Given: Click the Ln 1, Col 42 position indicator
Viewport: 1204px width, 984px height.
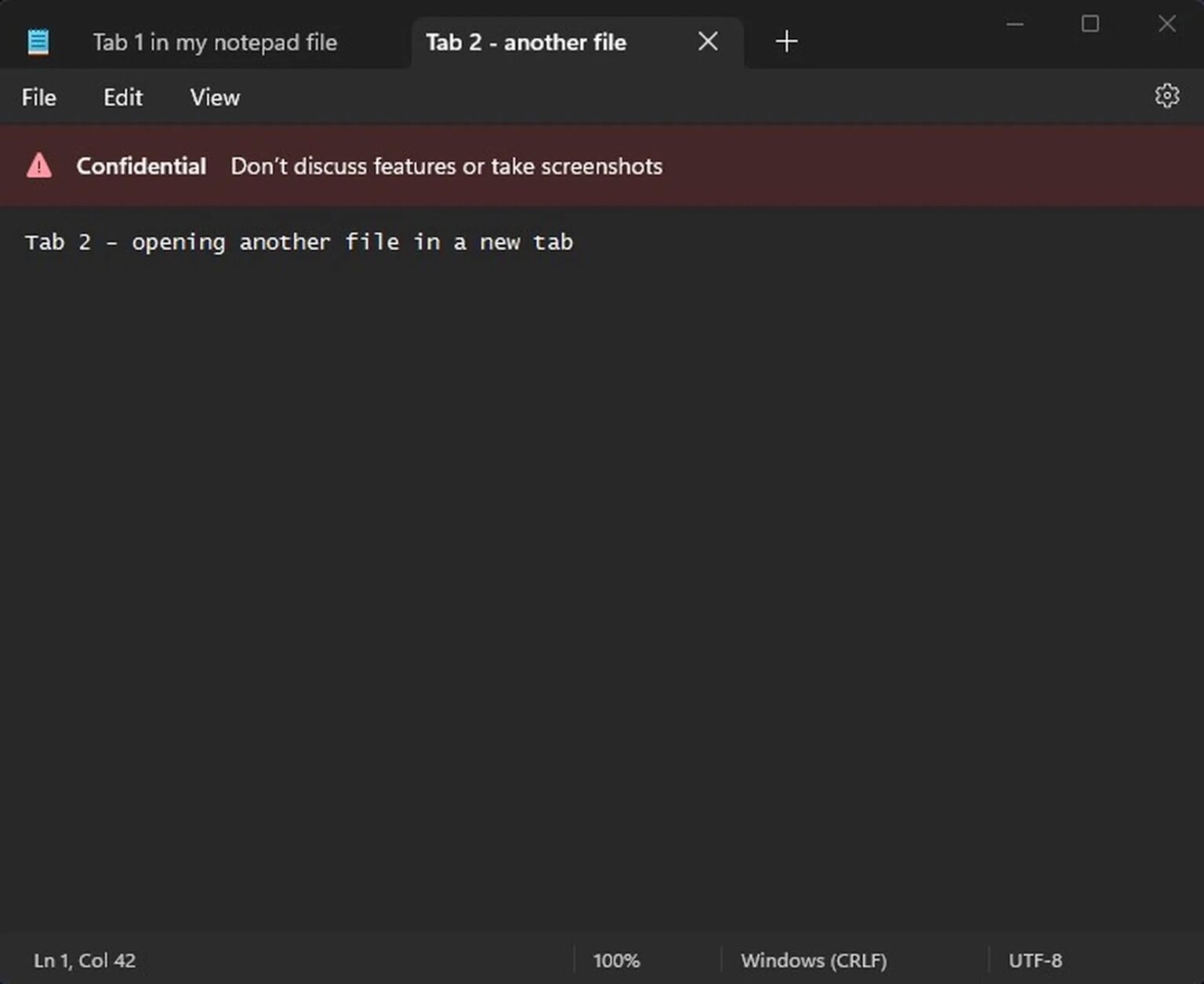Looking at the screenshot, I should (83, 960).
